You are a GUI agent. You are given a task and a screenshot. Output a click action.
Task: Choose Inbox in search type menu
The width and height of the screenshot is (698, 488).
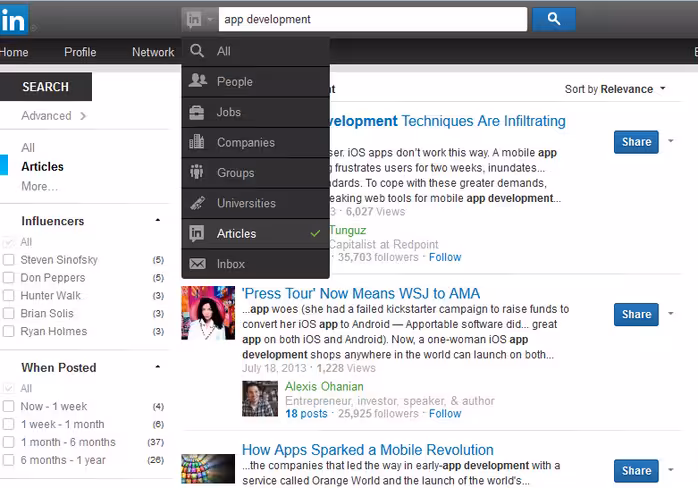coord(256,264)
